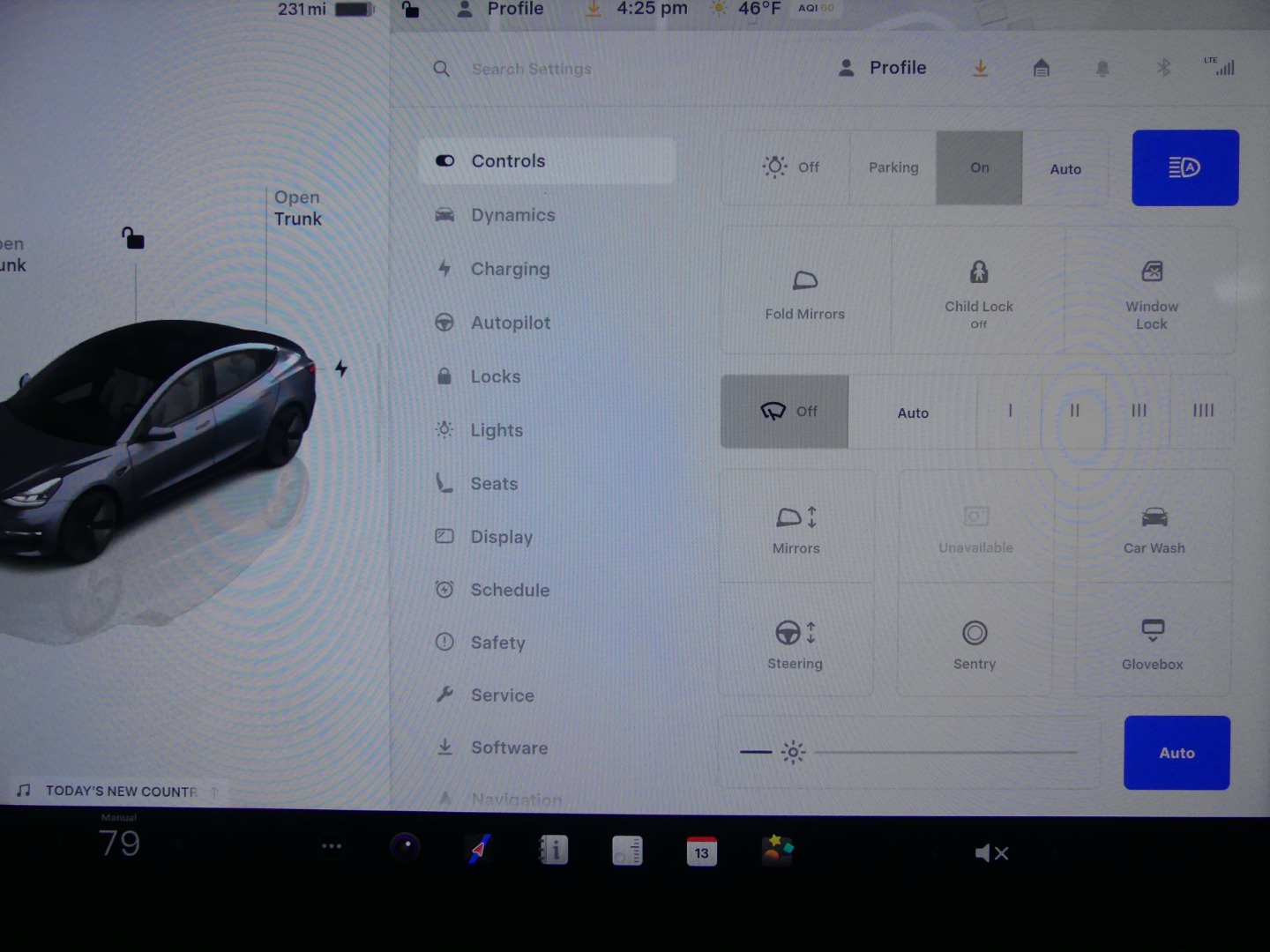Set wipers to Auto
The height and width of the screenshot is (952, 1270).
(913, 413)
